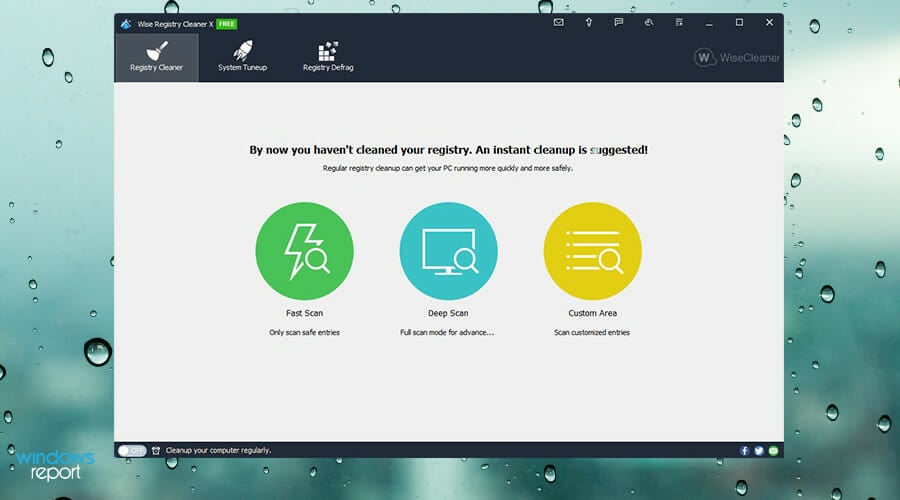Click the green FREE badge
The width and height of the screenshot is (900, 500).
pyautogui.click(x=226, y=24)
